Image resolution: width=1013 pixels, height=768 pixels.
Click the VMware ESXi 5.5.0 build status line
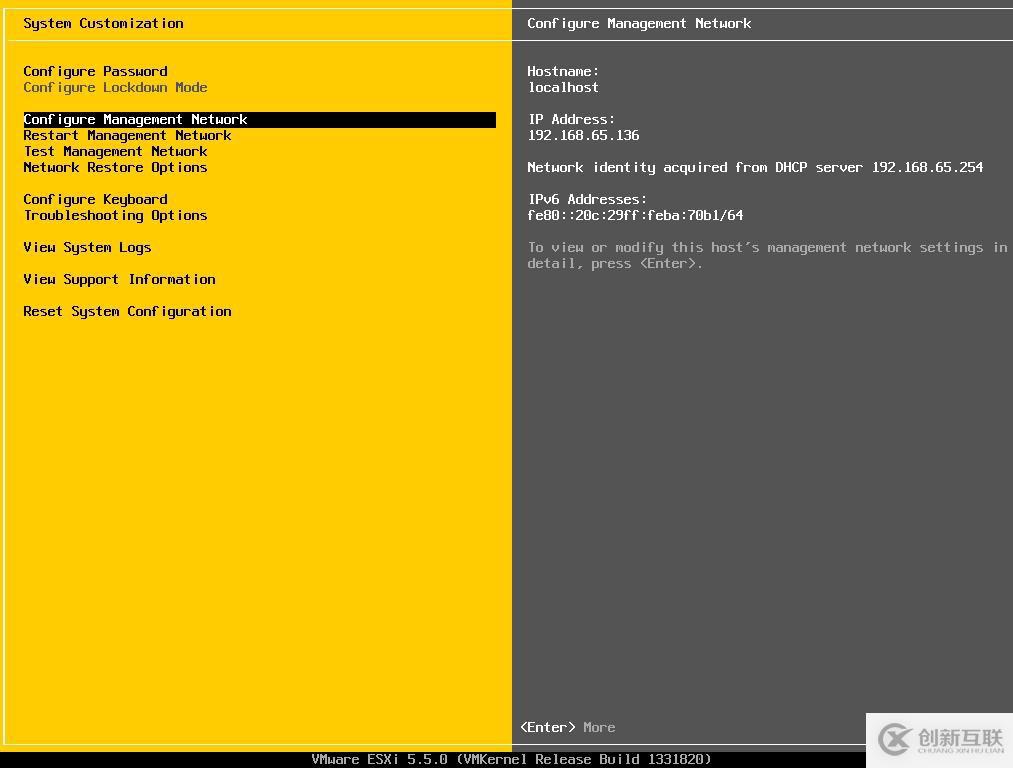click(511, 759)
